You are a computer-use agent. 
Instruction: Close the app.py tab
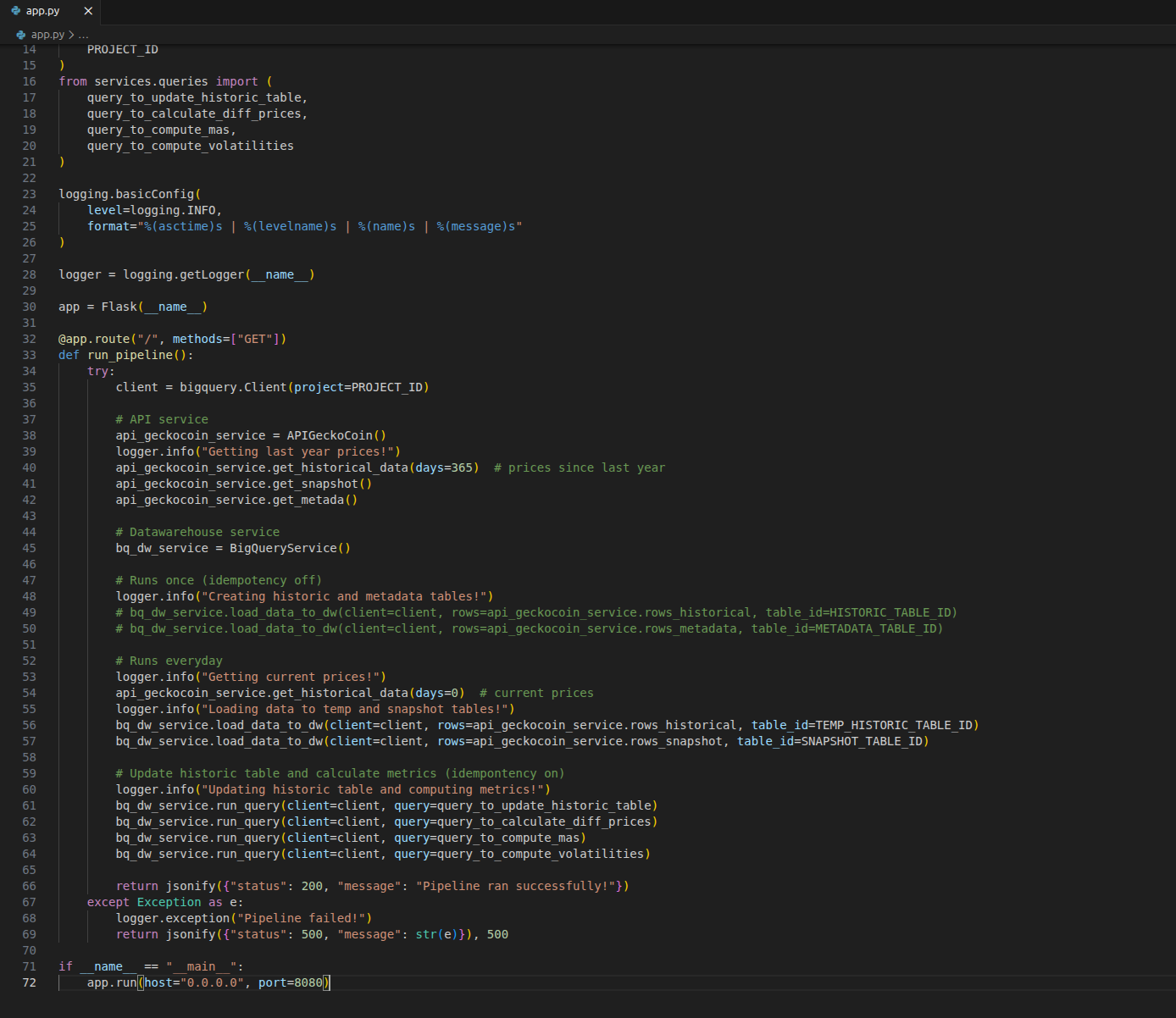(87, 11)
